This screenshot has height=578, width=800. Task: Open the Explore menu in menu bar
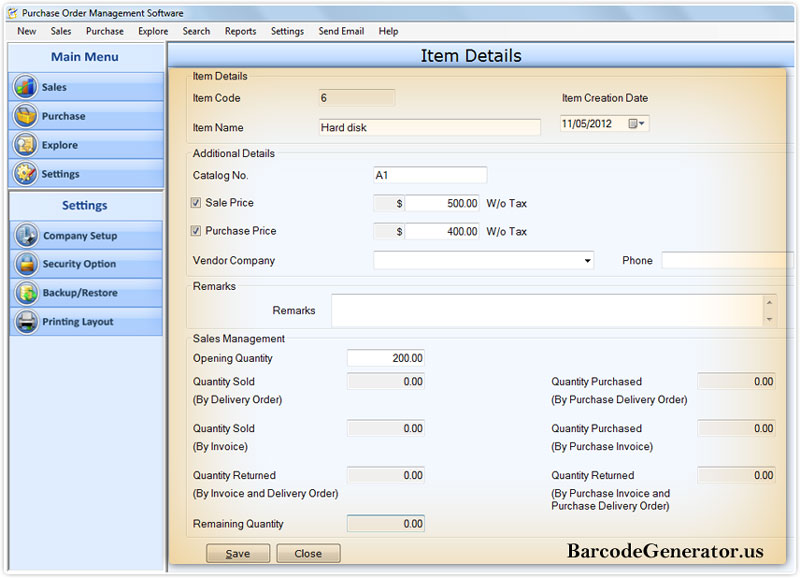tap(153, 31)
